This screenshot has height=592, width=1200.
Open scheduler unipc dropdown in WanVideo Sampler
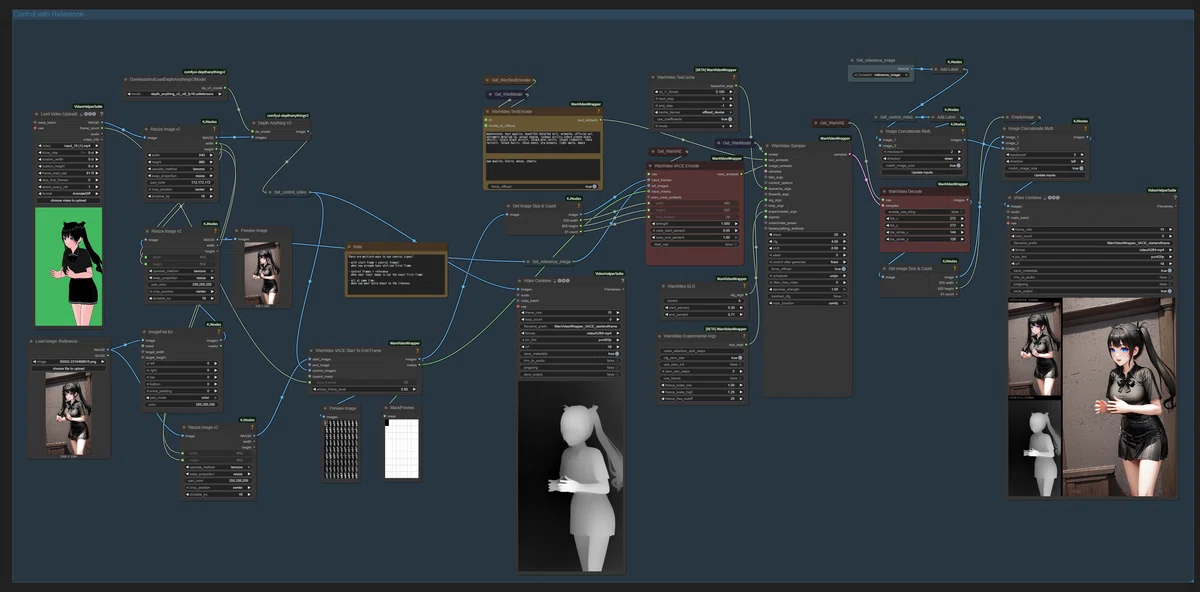point(807,276)
